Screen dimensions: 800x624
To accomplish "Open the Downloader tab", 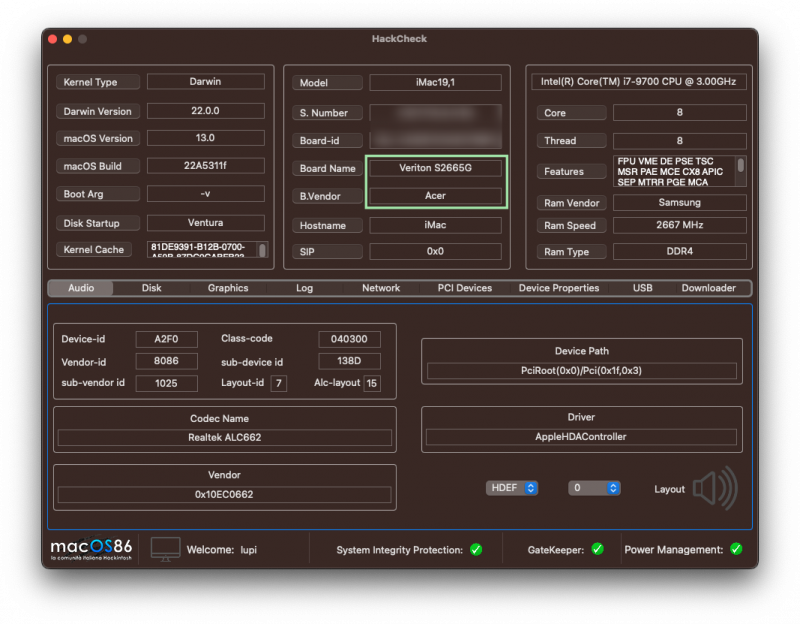I will click(x=709, y=288).
